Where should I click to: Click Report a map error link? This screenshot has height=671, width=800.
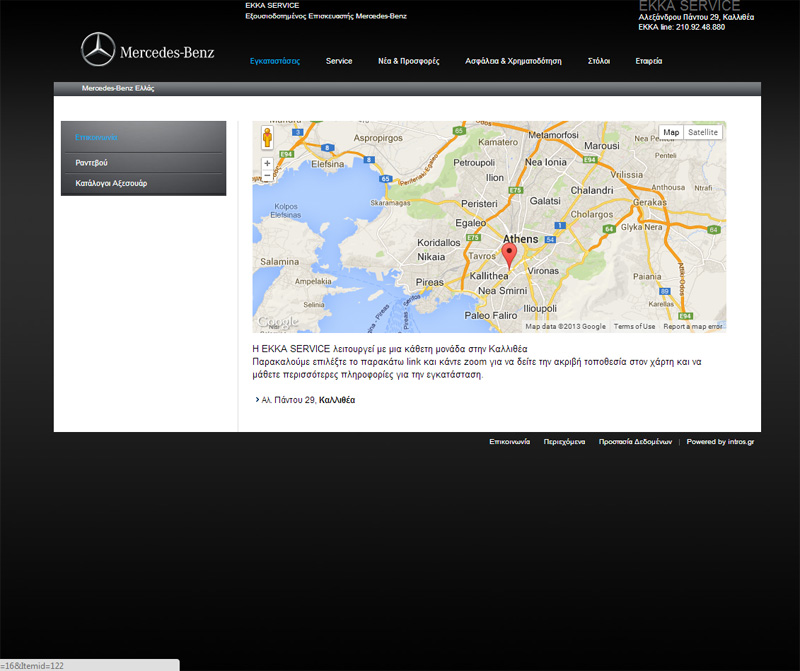click(x=692, y=326)
